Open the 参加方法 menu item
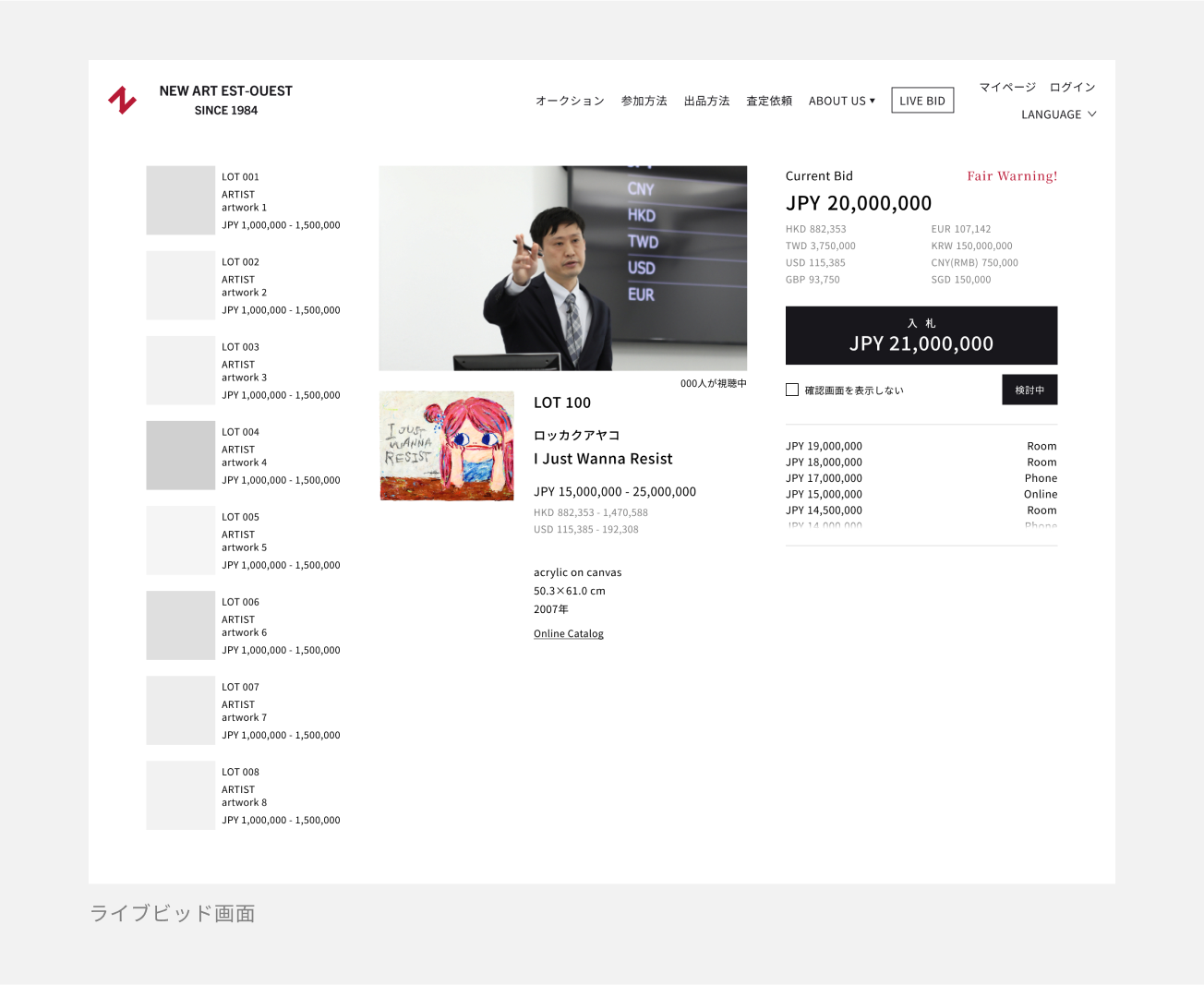Viewport: 1204px width, 985px height. [644, 101]
